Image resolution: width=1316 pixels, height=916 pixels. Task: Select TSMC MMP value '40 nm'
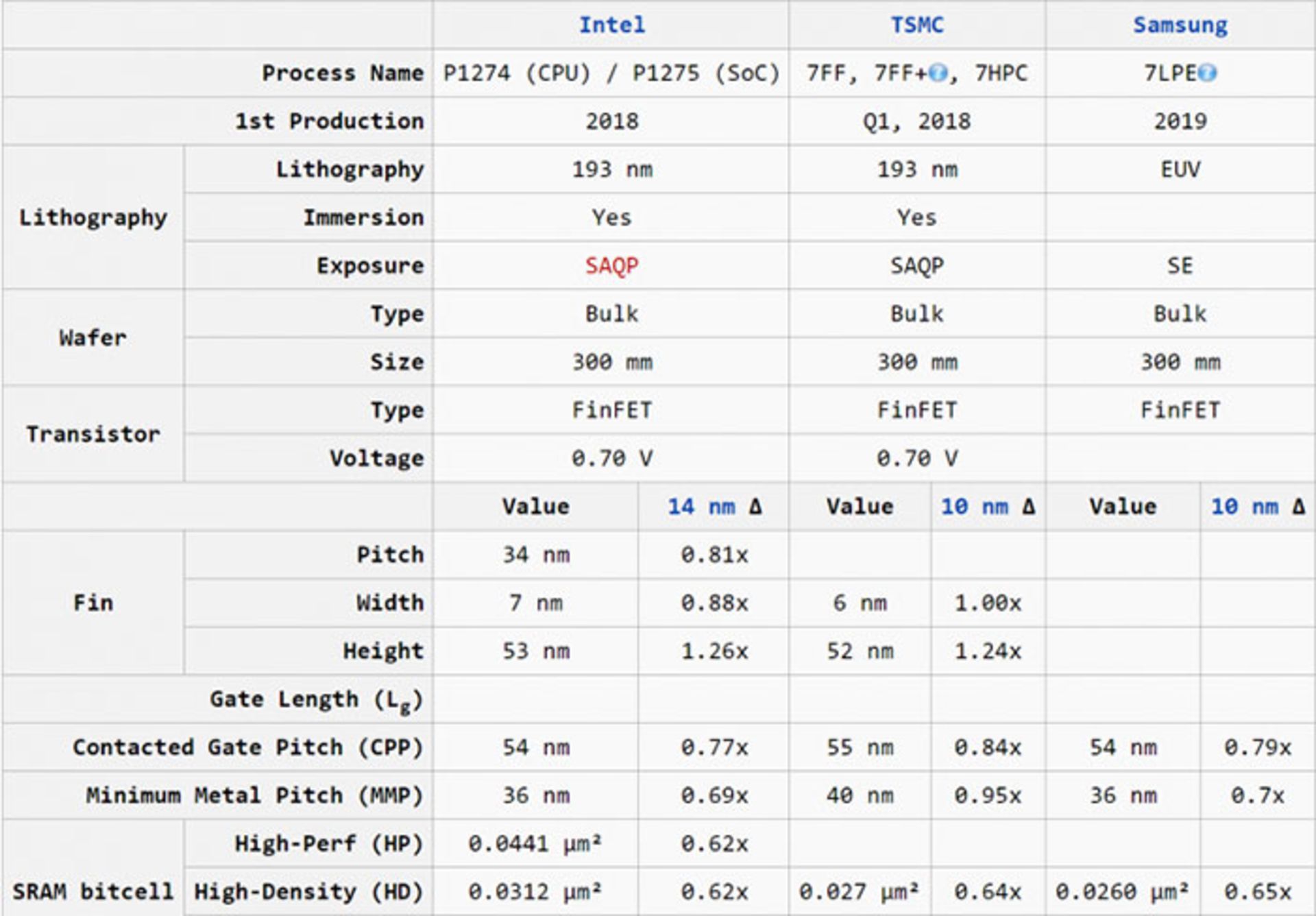860,795
